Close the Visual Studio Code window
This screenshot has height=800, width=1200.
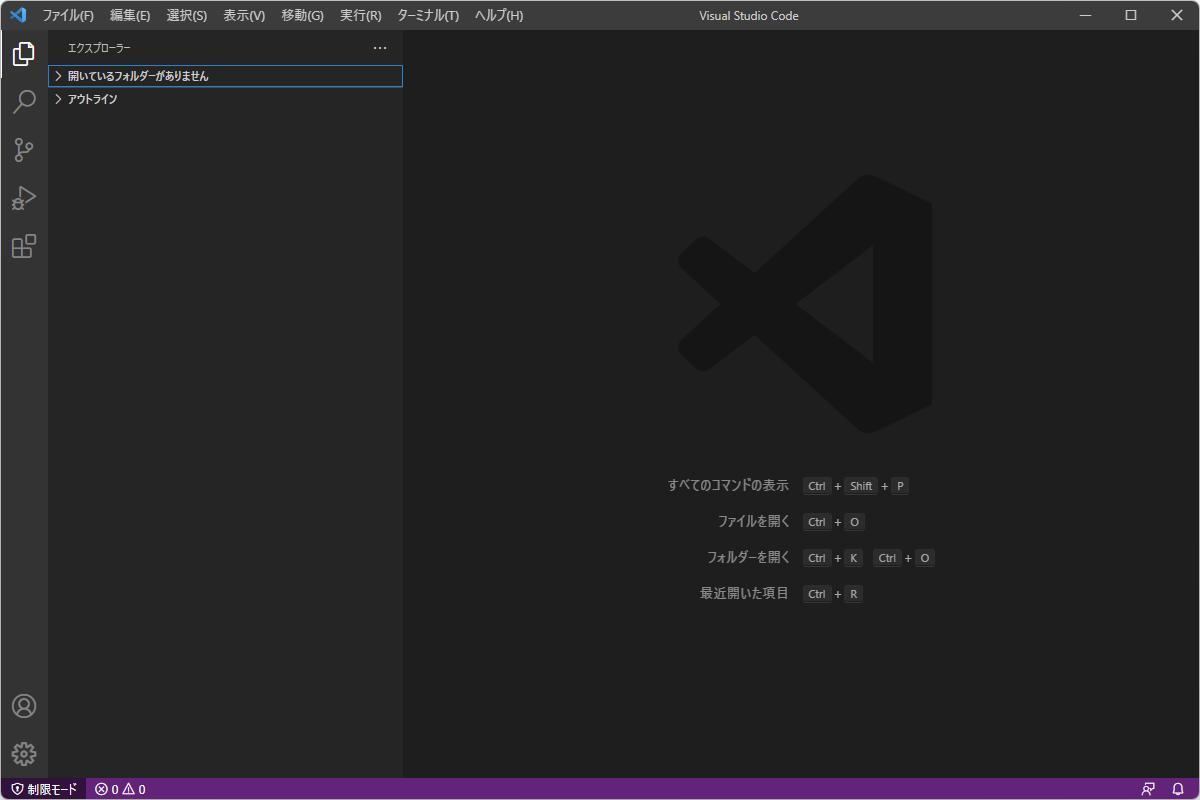[1177, 15]
